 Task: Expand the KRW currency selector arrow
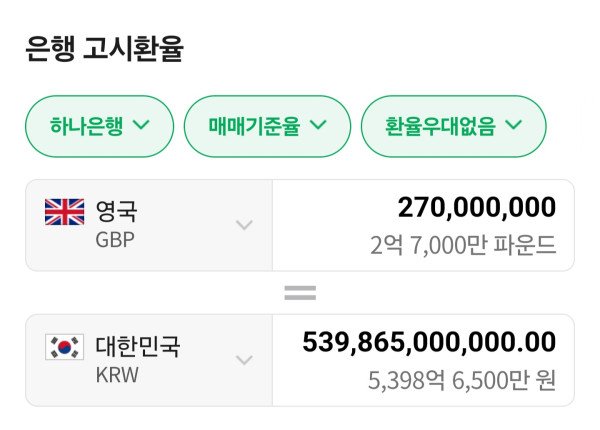[x=244, y=360]
